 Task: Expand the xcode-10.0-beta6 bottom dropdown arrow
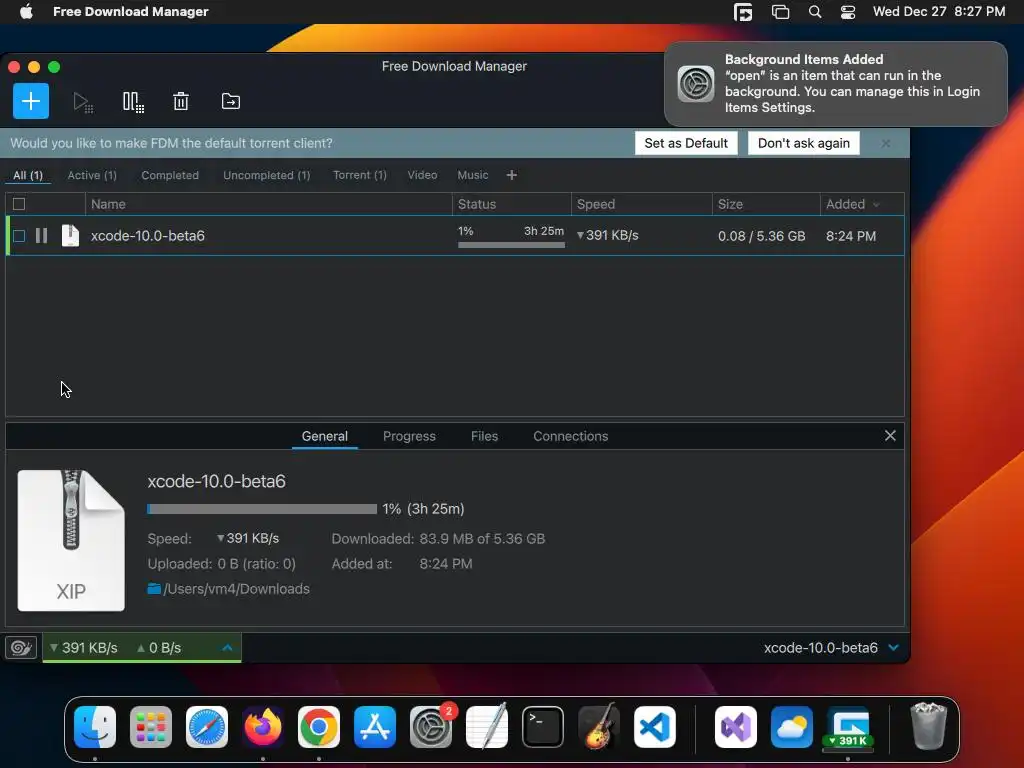[893, 648]
